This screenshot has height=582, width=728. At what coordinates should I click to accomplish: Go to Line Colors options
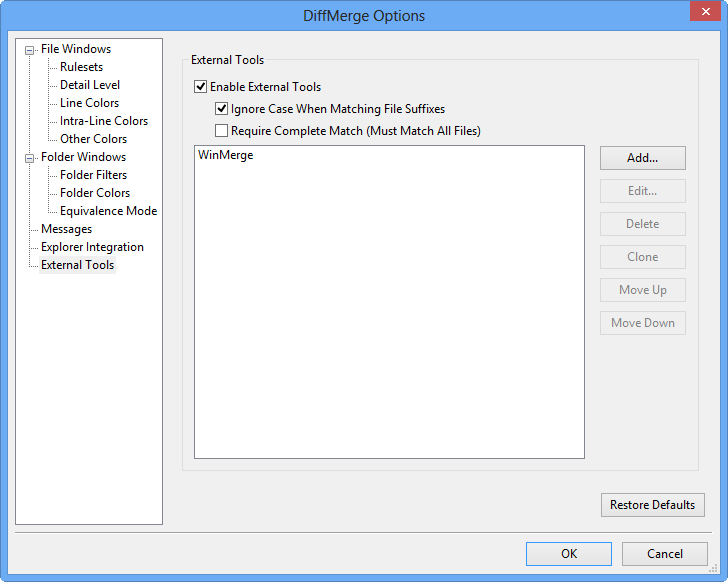pyautogui.click(x=89, y=103)
